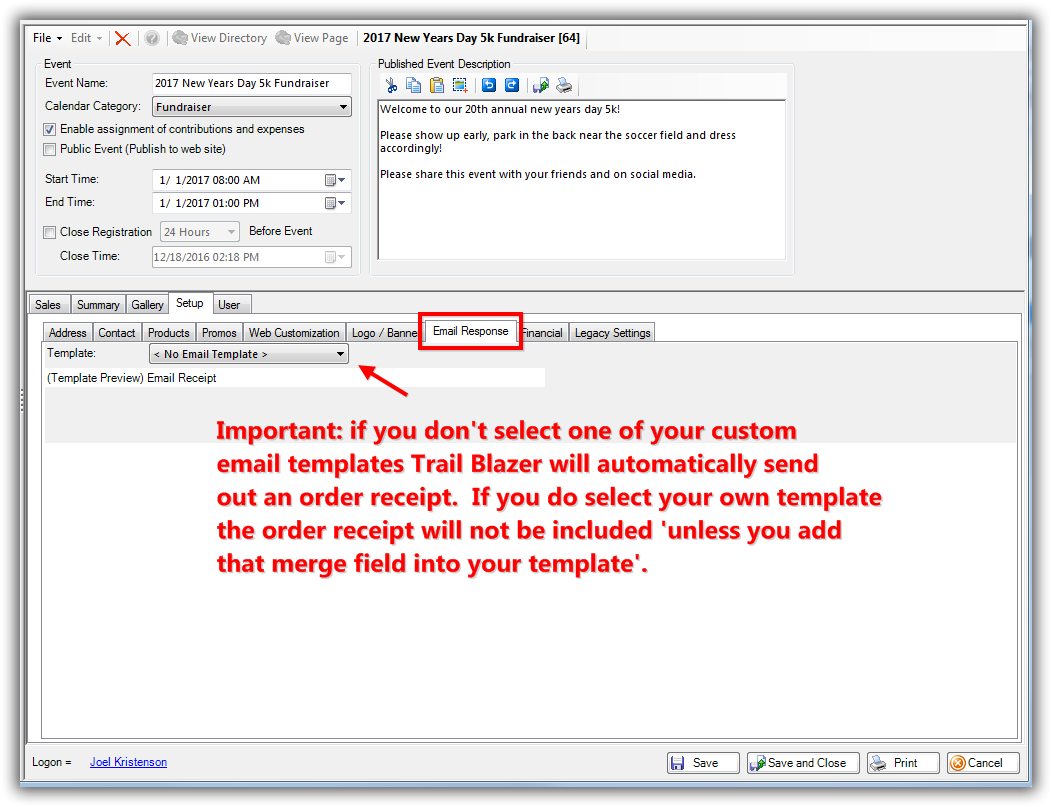Open the Calendar Category dropdown

343,107
